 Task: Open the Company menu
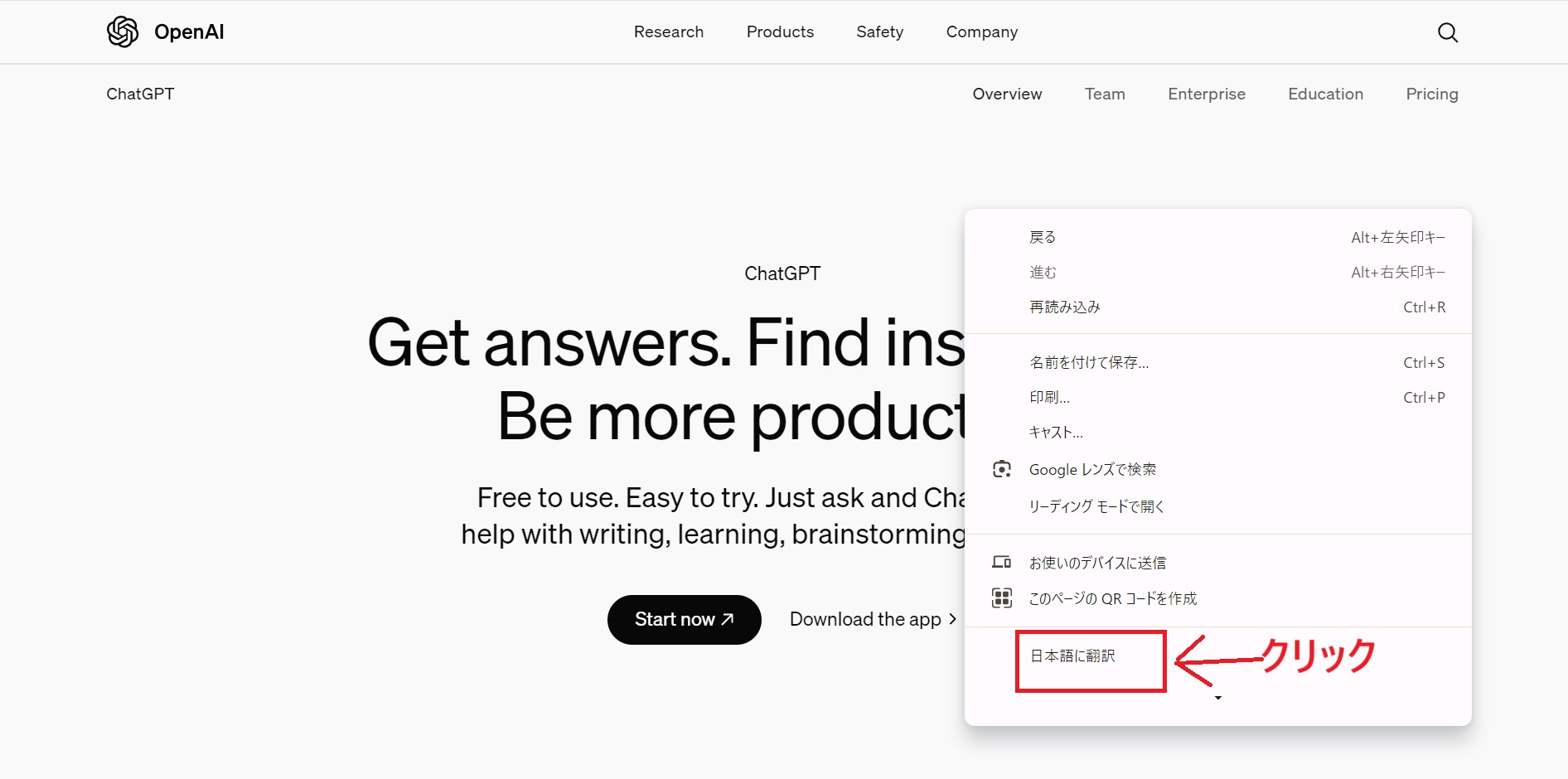tap(981, 31)
